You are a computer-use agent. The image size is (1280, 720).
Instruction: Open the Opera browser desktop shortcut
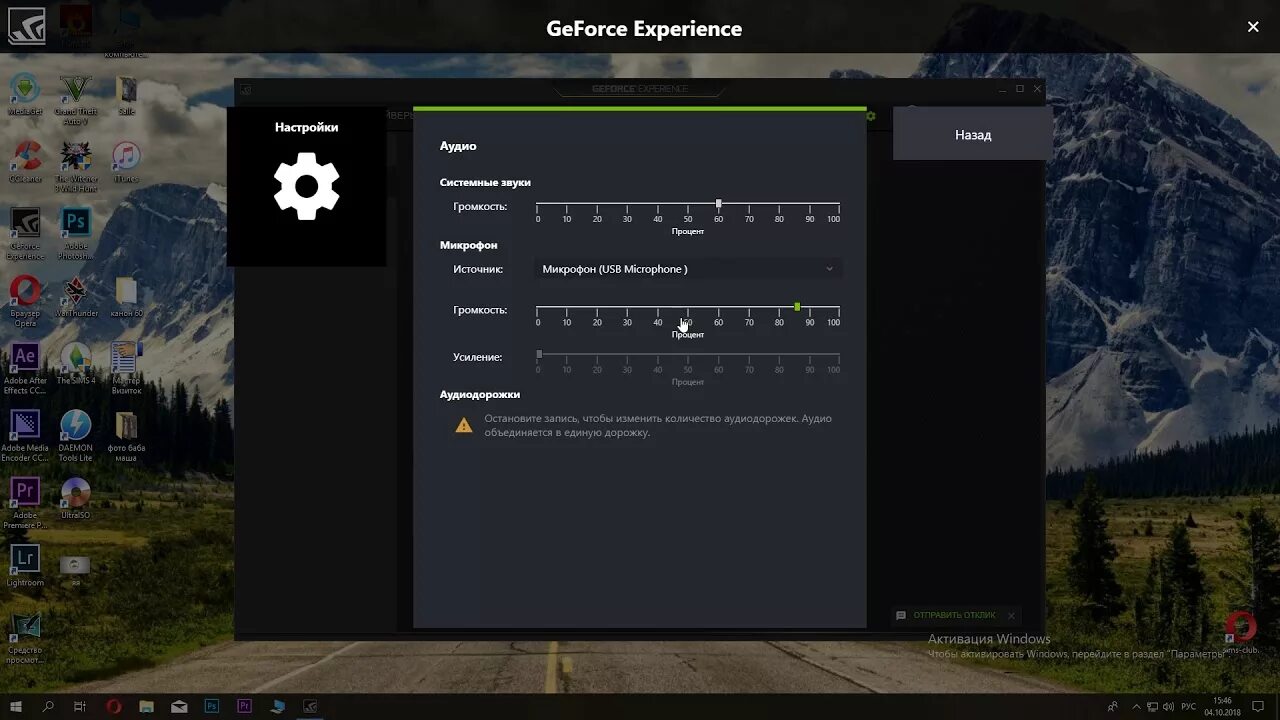(x=25, y=301)
